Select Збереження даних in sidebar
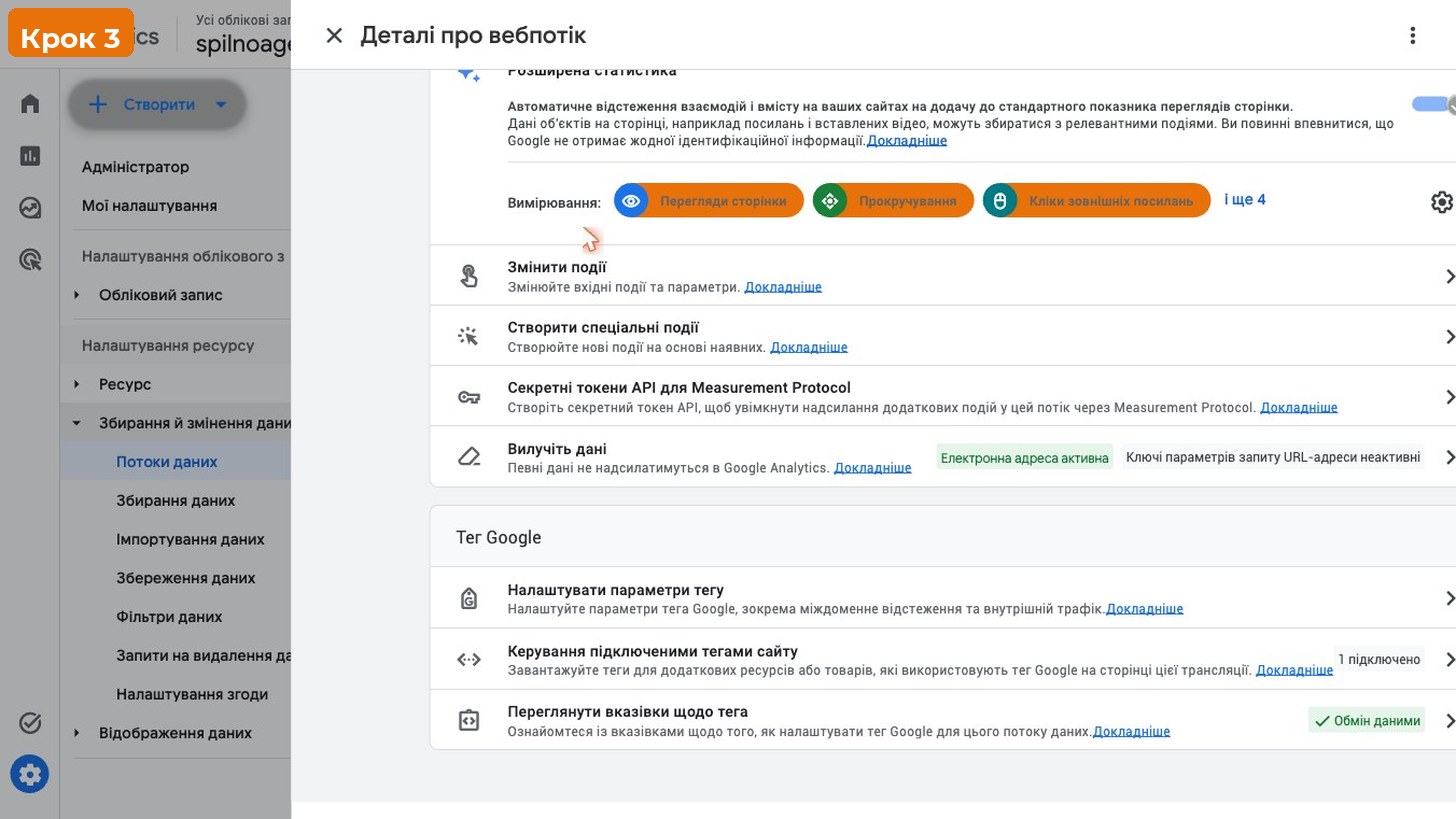The width and height of the screenshot is (1456, 819). coord(185,578)
